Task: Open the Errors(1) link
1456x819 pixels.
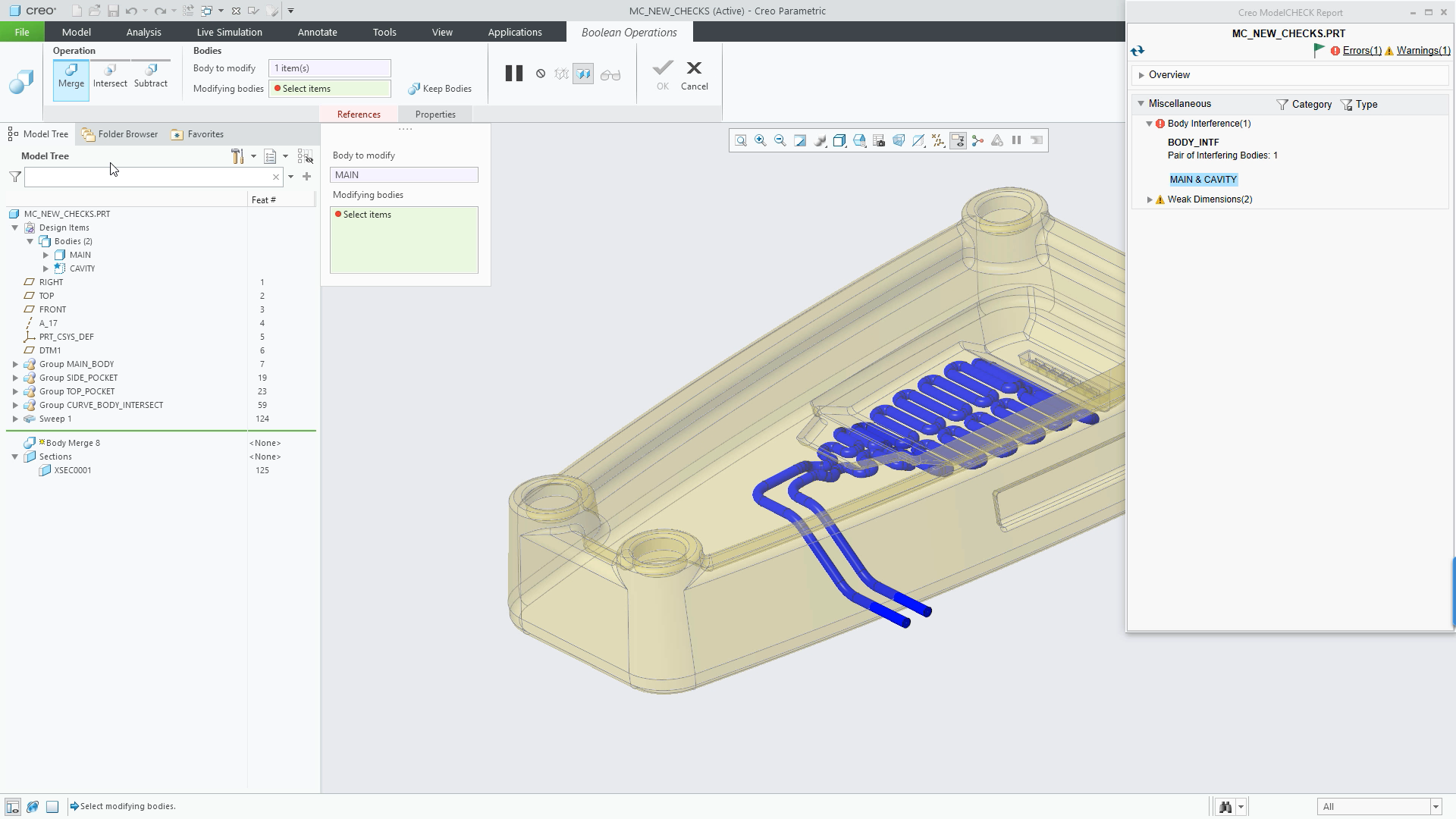Action: coord(1361,51)
